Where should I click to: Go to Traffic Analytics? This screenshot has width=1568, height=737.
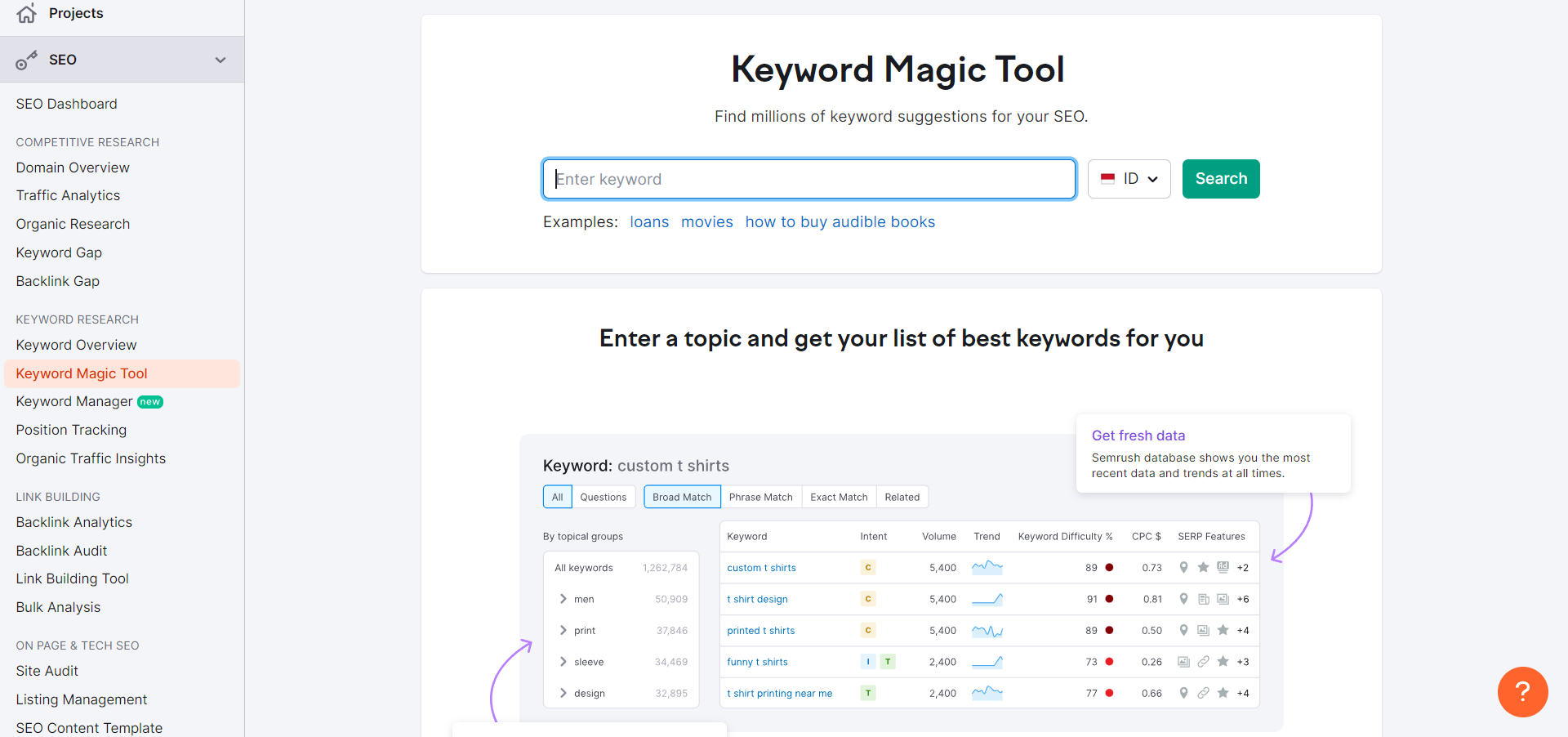tap(68, 195)
